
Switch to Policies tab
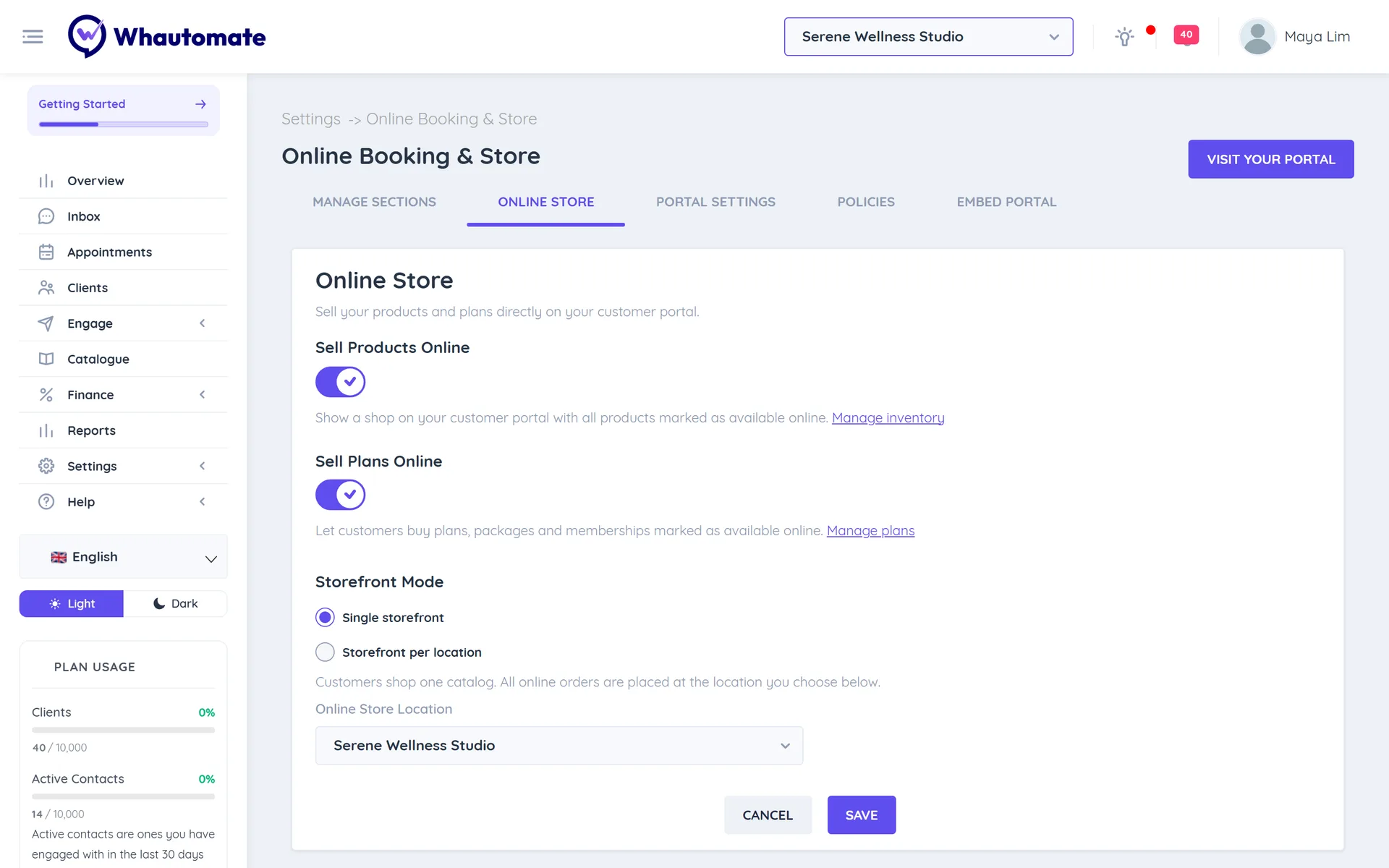tap(866, 203)
